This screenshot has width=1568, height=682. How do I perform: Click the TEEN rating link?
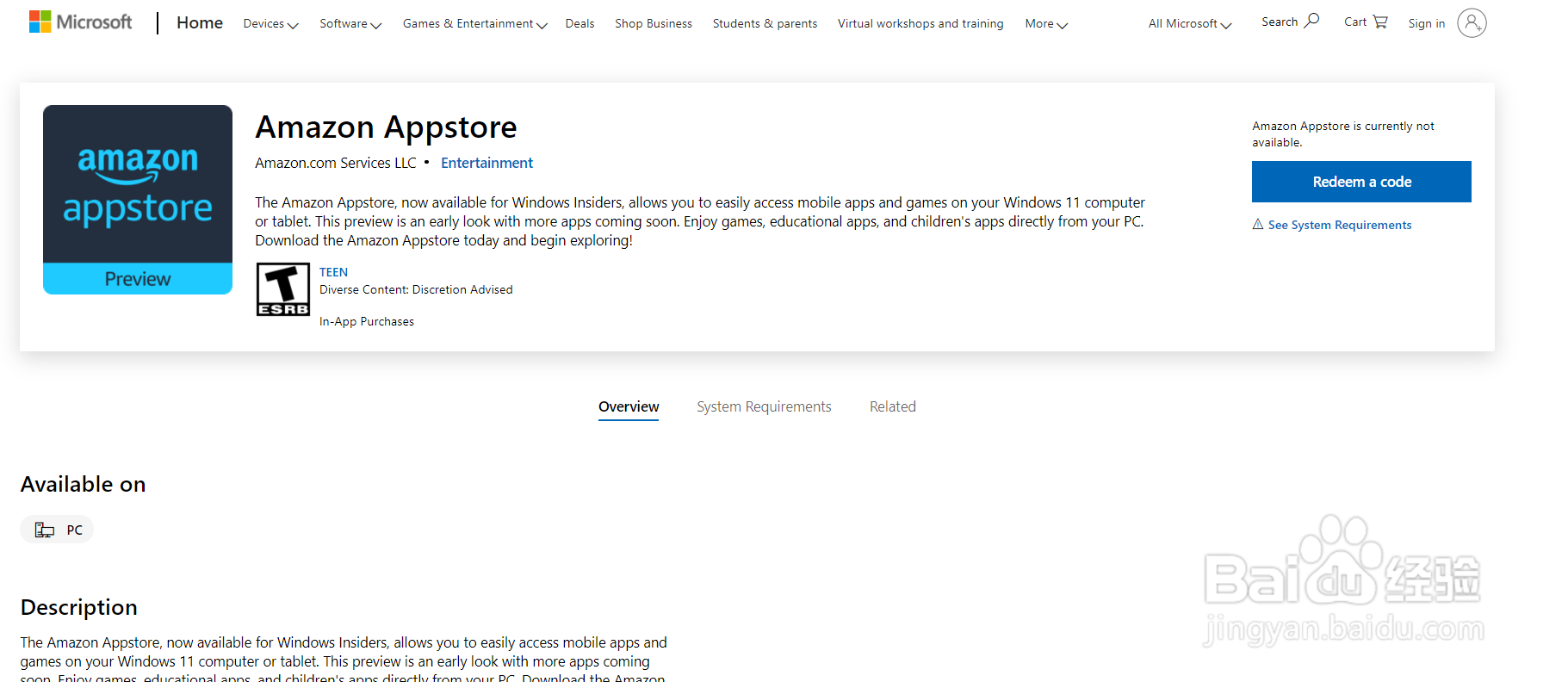[x=333, y=272]
